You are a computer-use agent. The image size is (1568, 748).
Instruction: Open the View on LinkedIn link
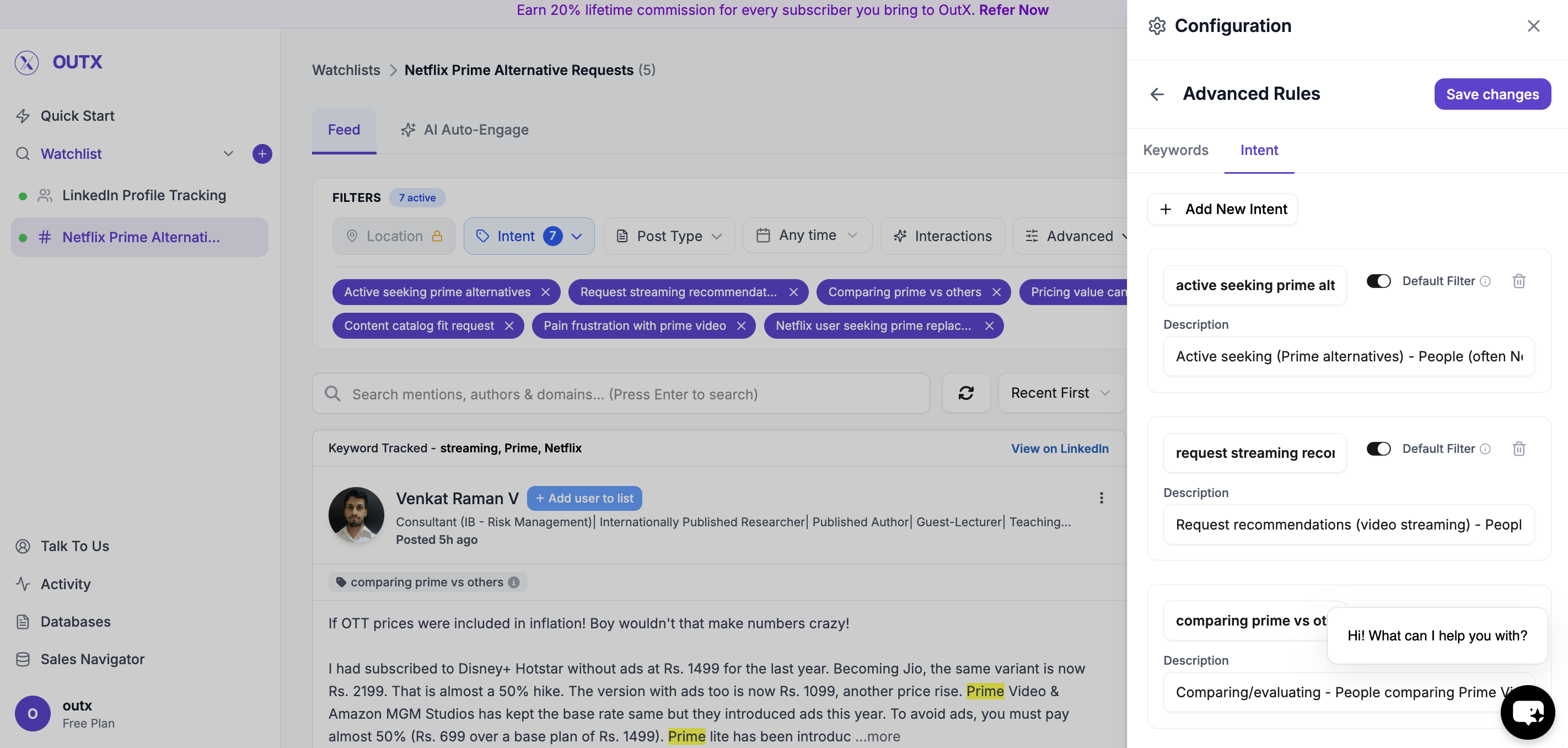1059,448
